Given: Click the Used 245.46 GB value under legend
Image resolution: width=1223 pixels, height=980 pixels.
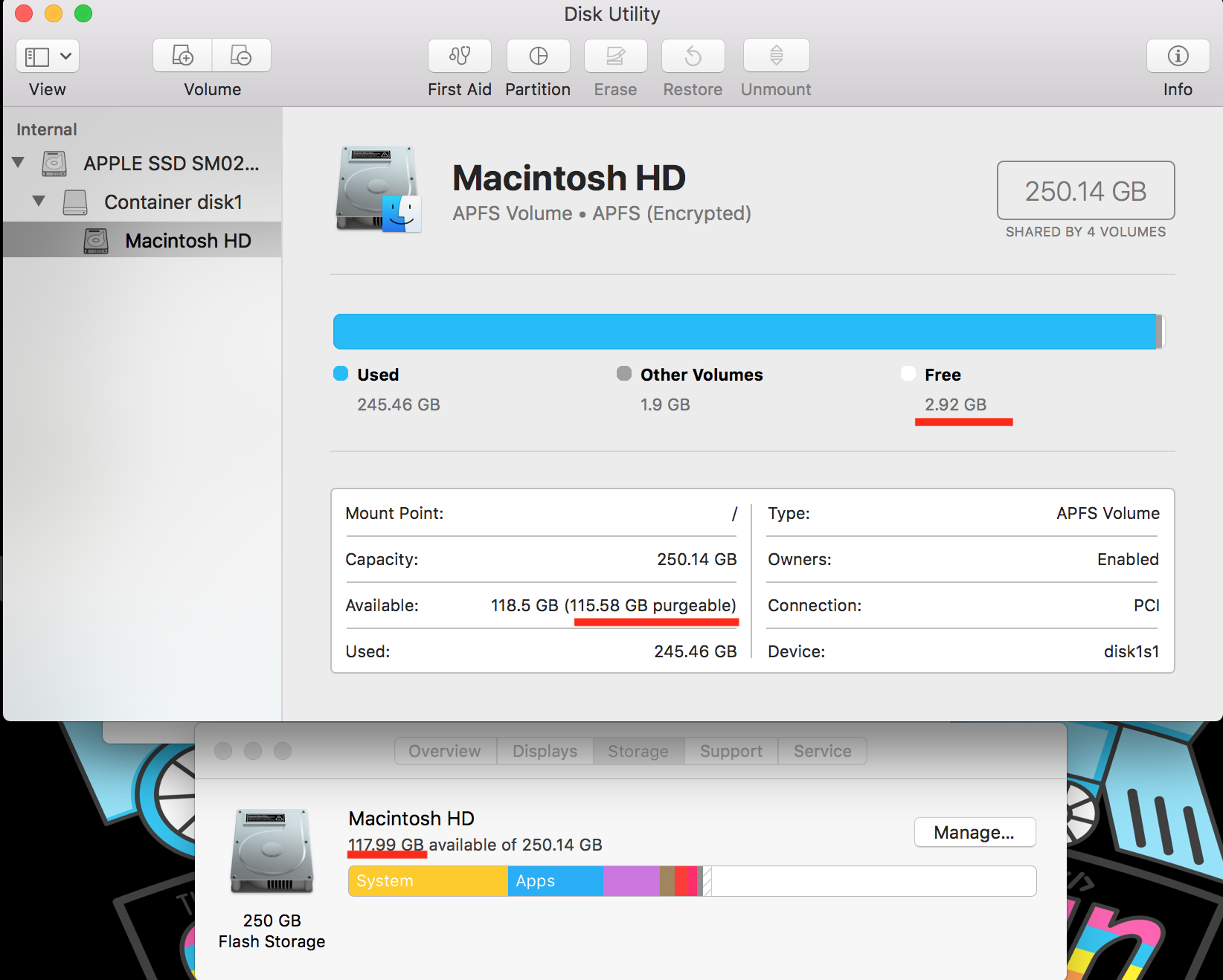Looking at the screenshot, I should coord(399,404).
